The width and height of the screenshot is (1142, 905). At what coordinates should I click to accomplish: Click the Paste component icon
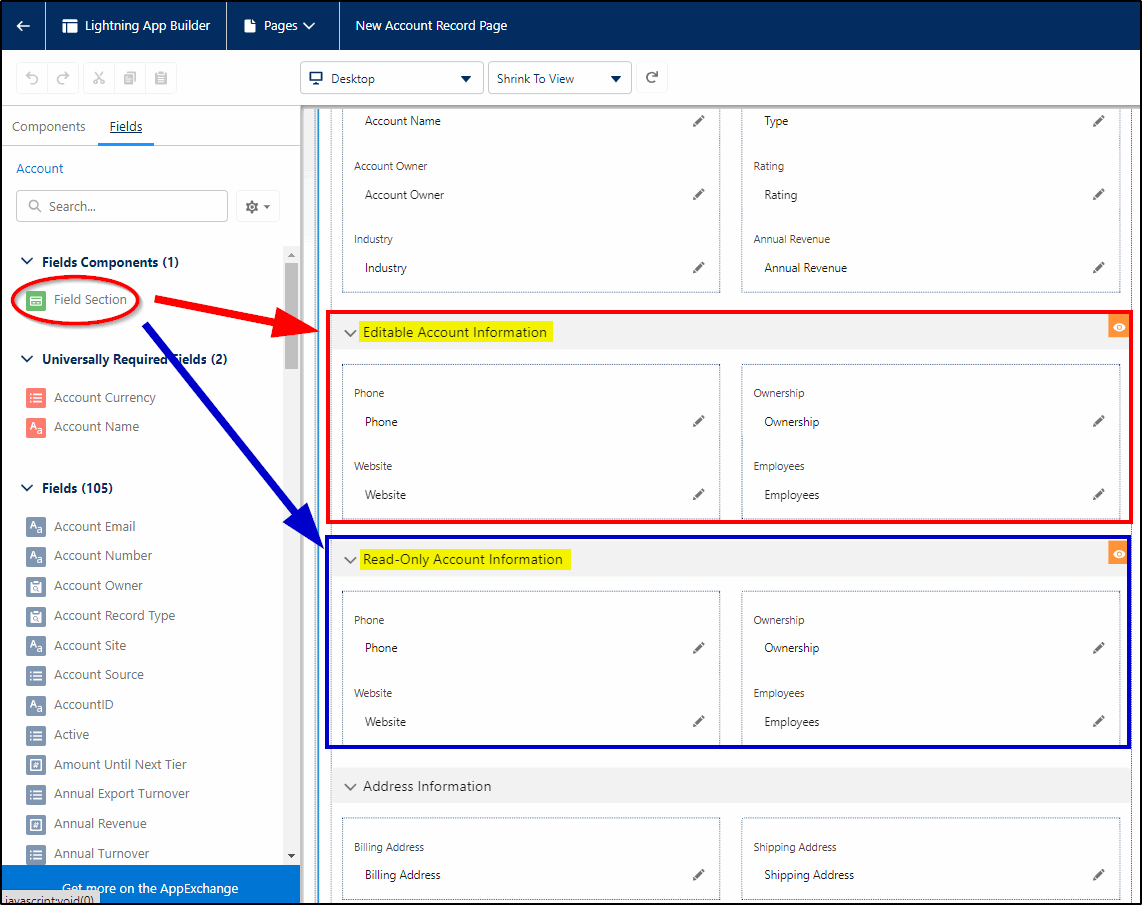[160, 78]
